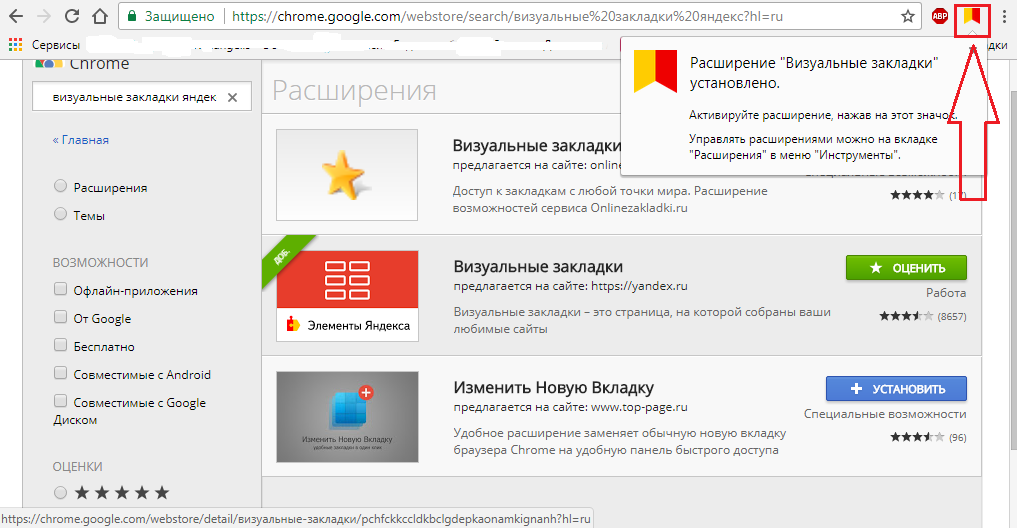The width and height of the screenshot is (1017, 528).
Task: Click 'предлагается на сайте: https://yandex.ru' text
Action: pyautogui.click(x=570, y=286)
